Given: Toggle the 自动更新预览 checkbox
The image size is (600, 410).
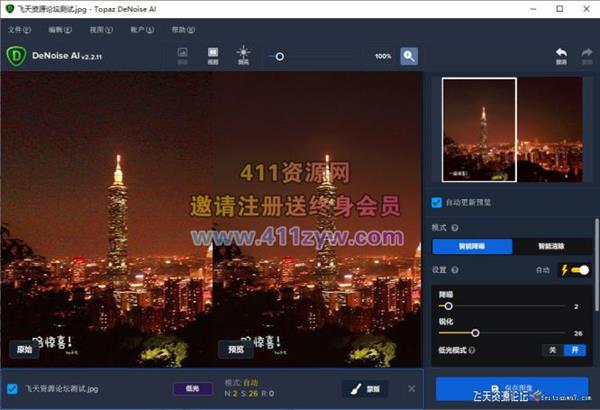Looking at the screenshot, I should click(x=437, y=203).
